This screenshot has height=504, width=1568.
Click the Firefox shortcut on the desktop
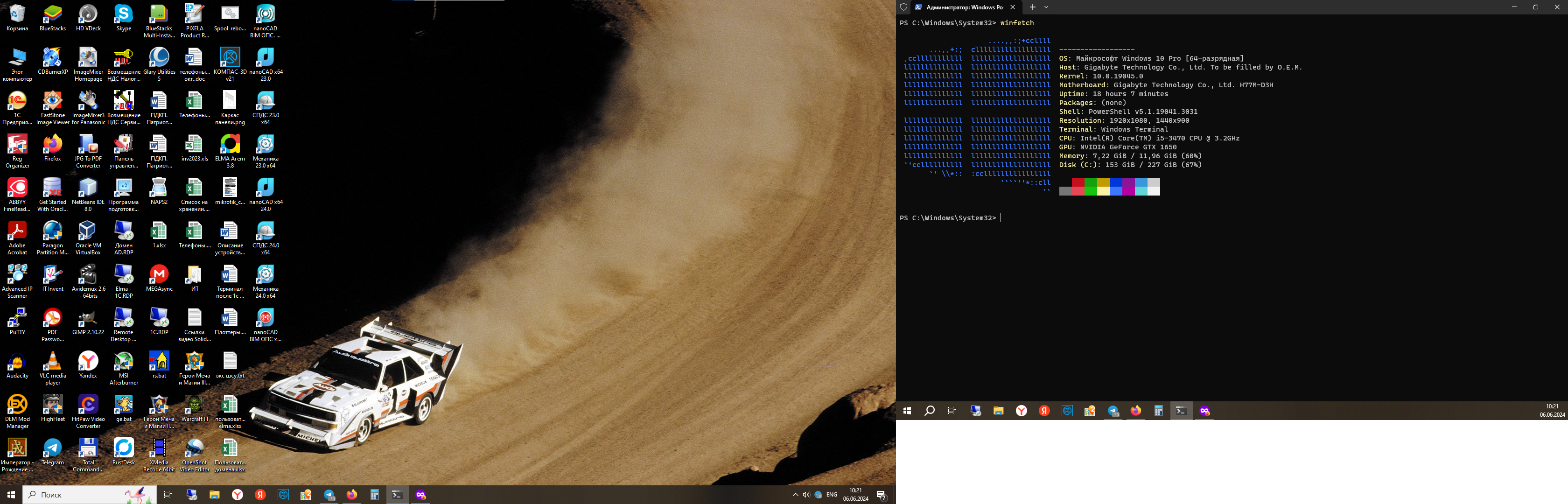[x=52, y=148]
